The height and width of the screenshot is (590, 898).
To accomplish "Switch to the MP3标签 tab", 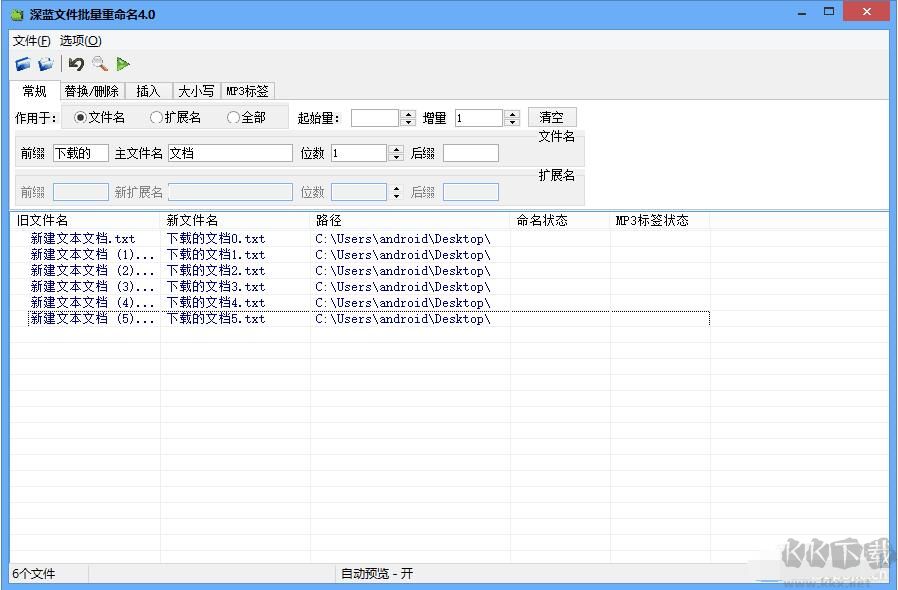I will [247, 91].
